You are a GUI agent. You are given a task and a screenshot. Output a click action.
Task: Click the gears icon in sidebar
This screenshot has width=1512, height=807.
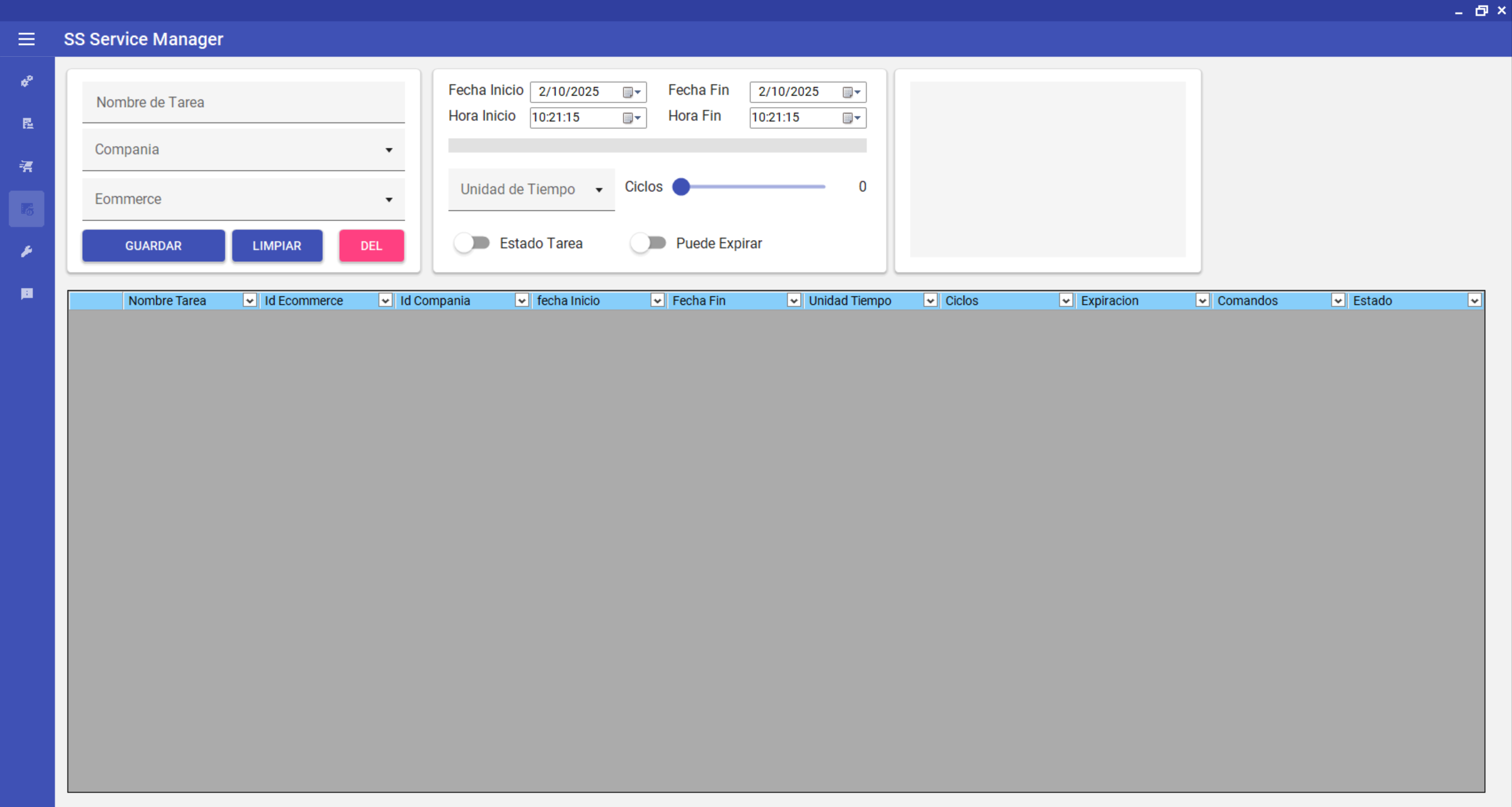point(27,81)
